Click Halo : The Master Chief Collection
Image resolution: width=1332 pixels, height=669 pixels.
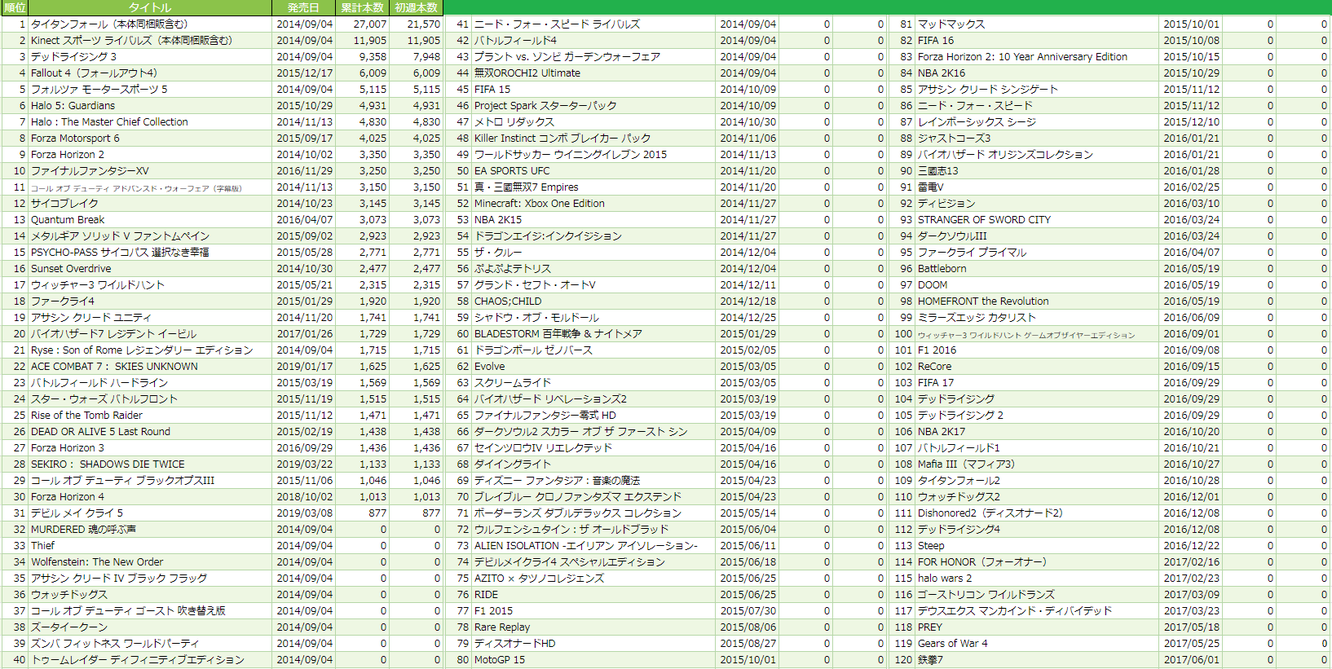pyautogui.click(x=109, y=122)
